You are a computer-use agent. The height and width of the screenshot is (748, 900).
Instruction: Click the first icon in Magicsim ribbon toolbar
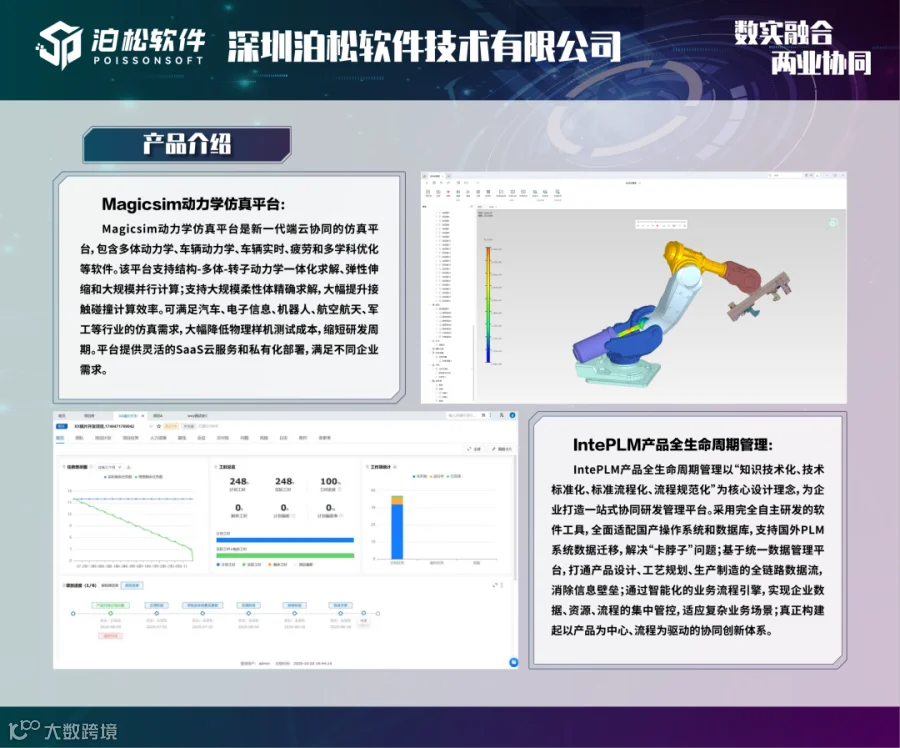[428, 192]
